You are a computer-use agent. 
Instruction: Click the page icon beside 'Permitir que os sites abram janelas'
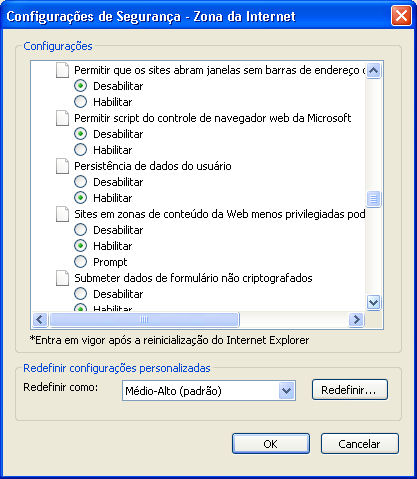click(62, 70)
